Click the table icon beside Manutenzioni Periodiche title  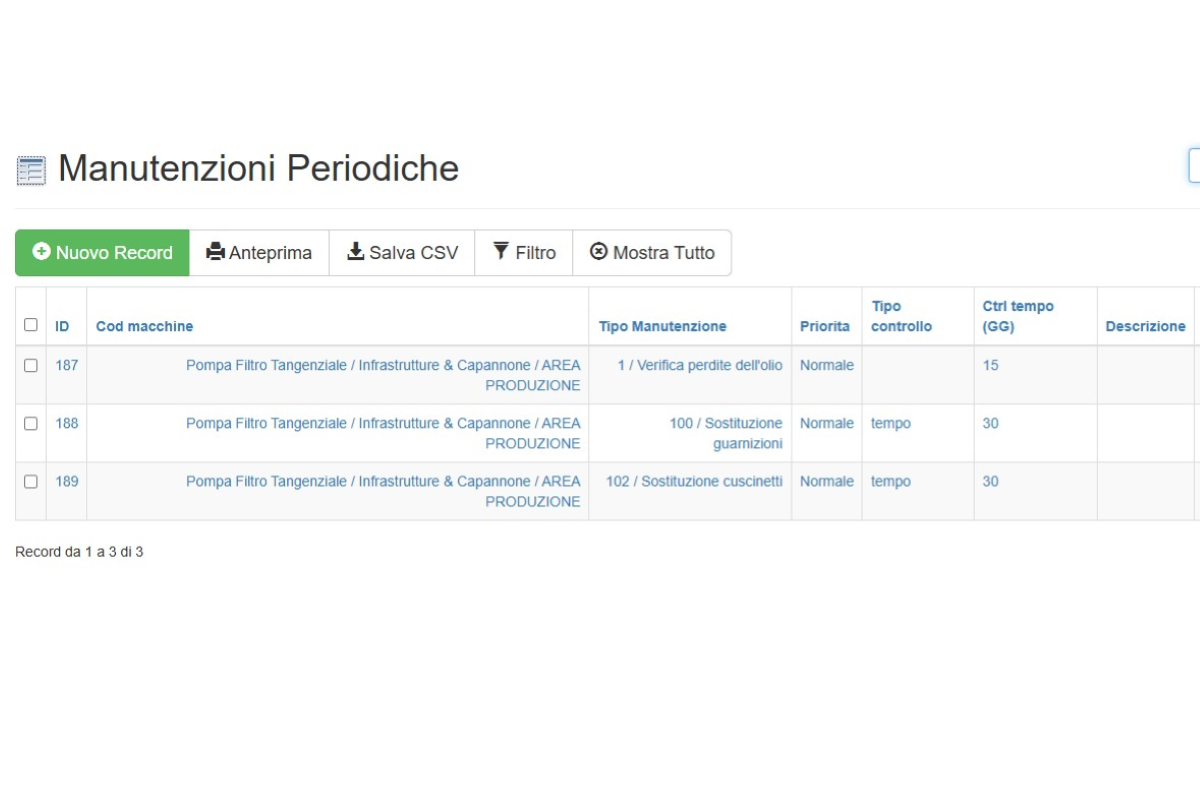[31, 170]
